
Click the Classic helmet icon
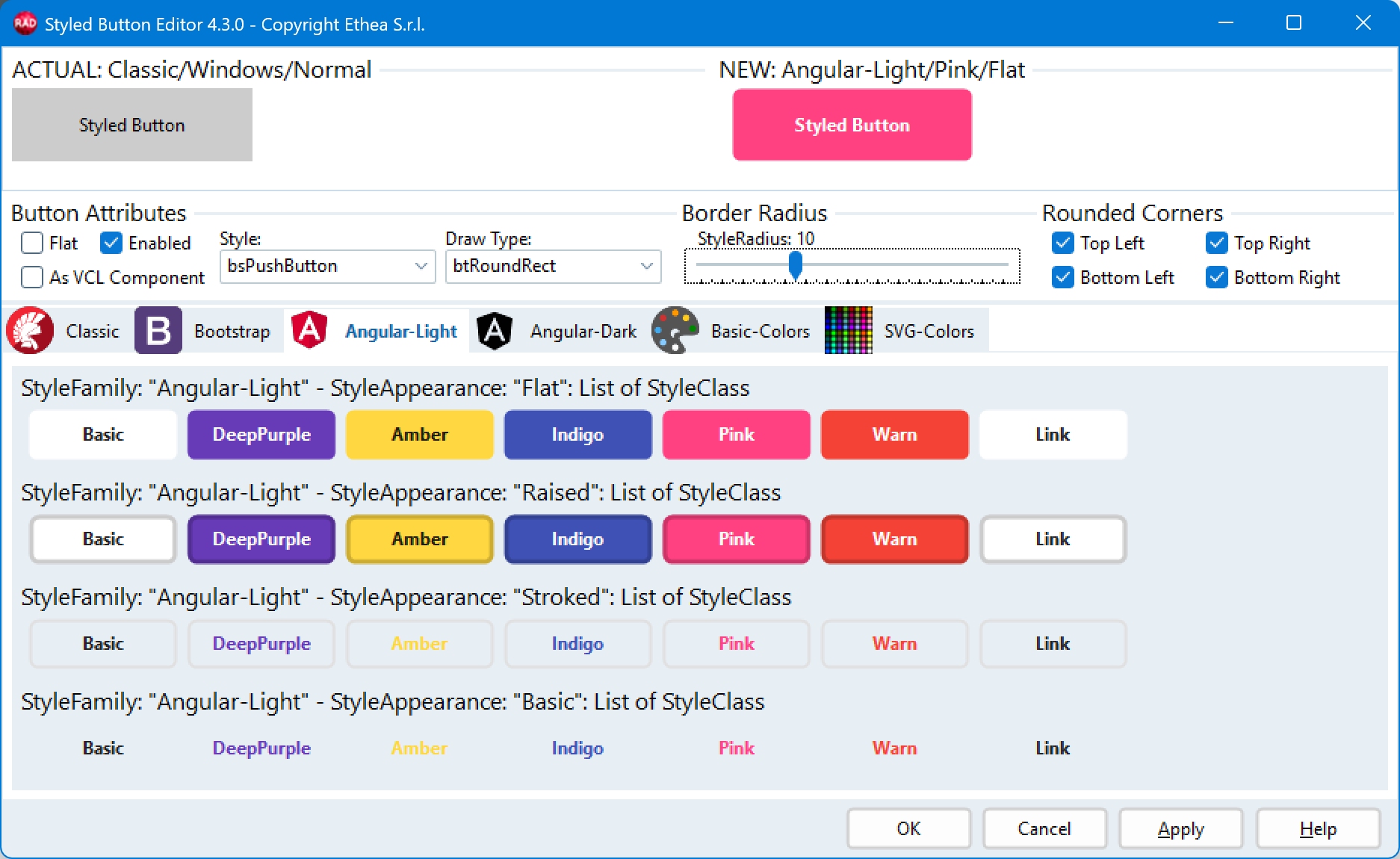31,330
